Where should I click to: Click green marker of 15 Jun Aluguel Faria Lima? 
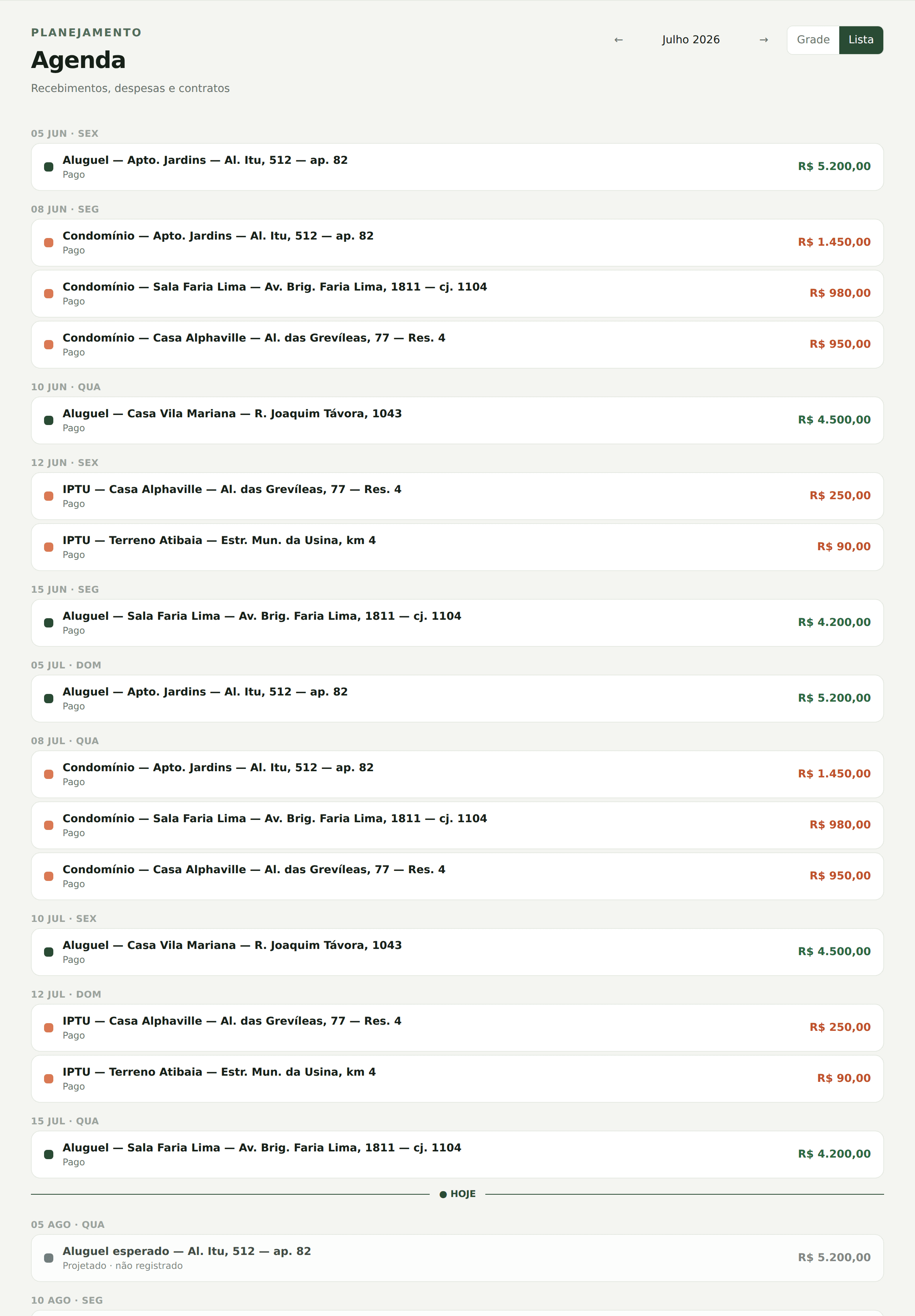click(49, 622)
